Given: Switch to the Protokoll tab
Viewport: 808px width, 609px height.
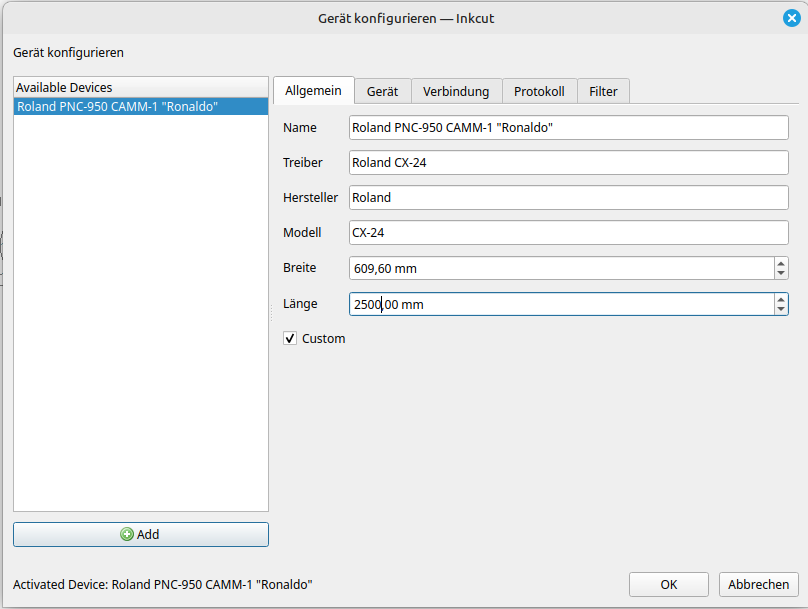Looking at the screenshot, I should pyautogui.click(x=539, y=92).
